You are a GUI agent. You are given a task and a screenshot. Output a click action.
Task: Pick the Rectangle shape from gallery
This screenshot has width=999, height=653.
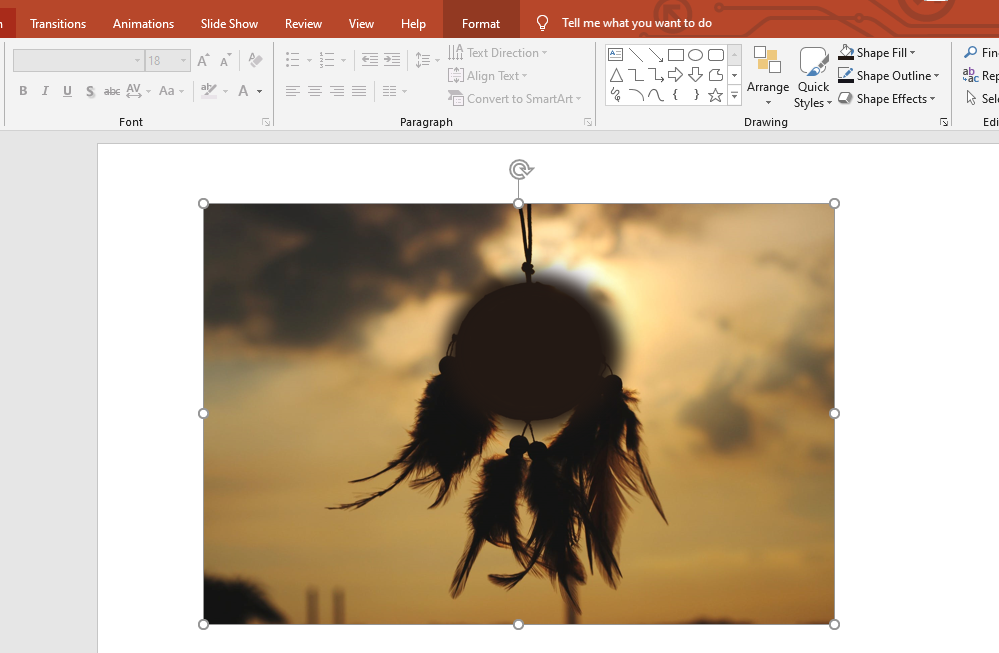click(675, 55)
